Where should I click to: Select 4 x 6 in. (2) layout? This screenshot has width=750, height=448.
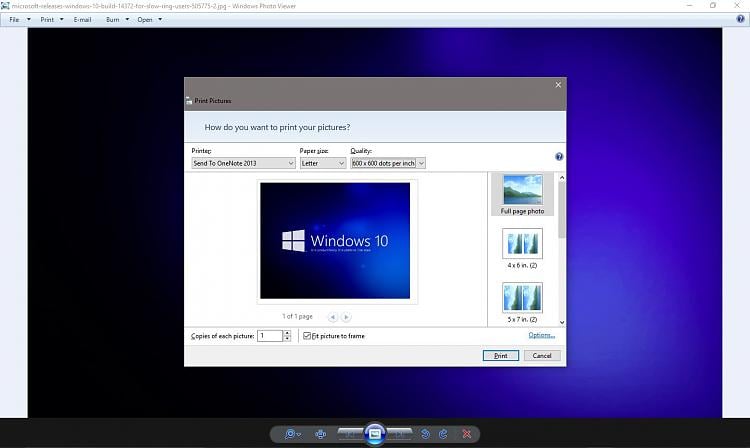(x=522, y=249)
